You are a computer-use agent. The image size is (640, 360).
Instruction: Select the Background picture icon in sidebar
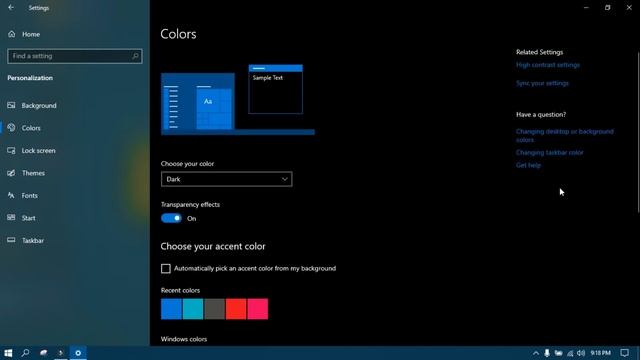click(11, 105)
